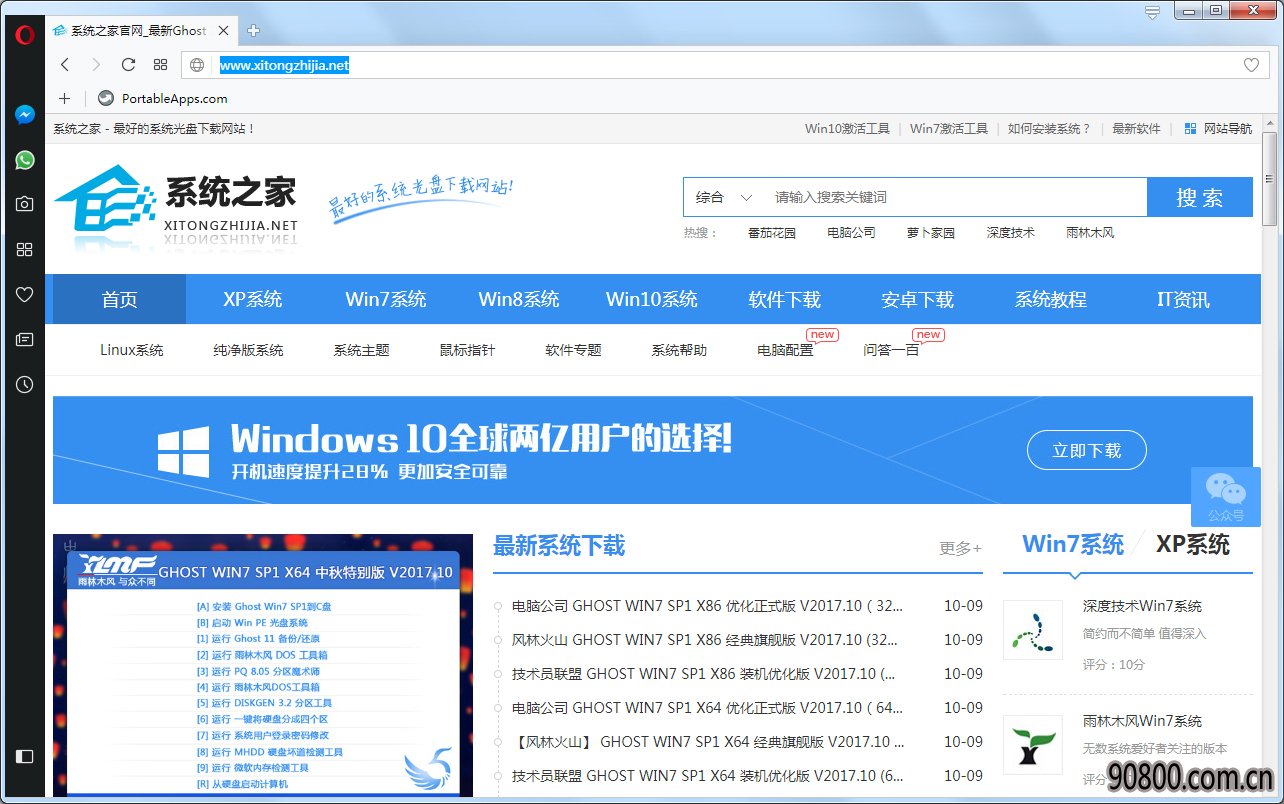
Task: Open 软件专题 sub-navigation link
Action: (573, 350)
